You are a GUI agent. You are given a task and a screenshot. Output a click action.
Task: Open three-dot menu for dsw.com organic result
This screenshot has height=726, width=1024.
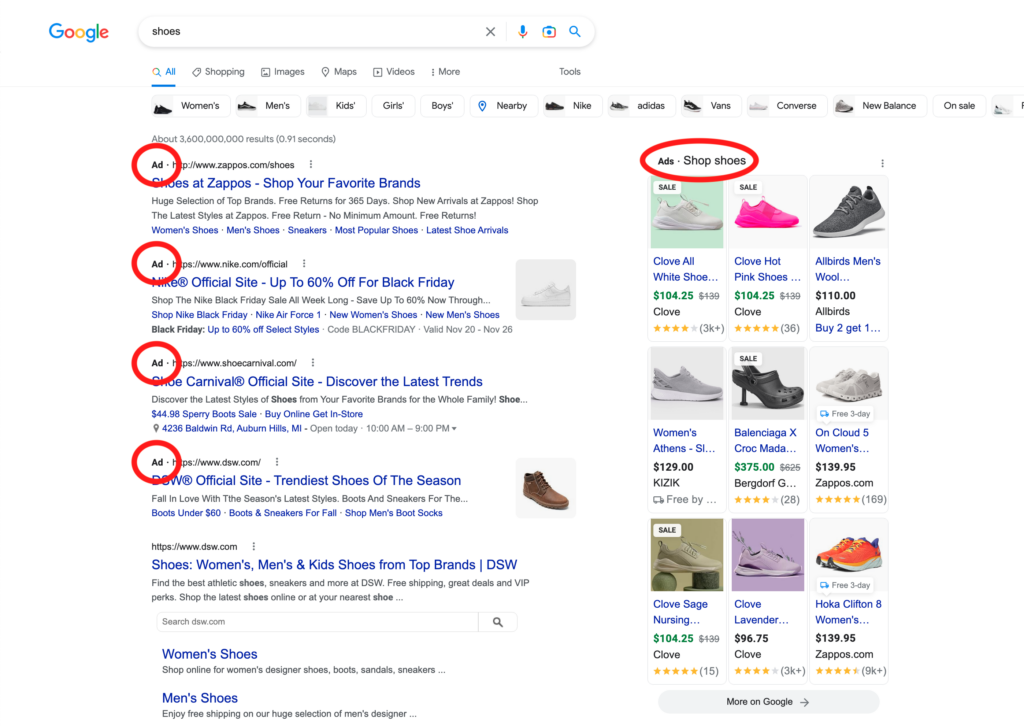[254, 546]
